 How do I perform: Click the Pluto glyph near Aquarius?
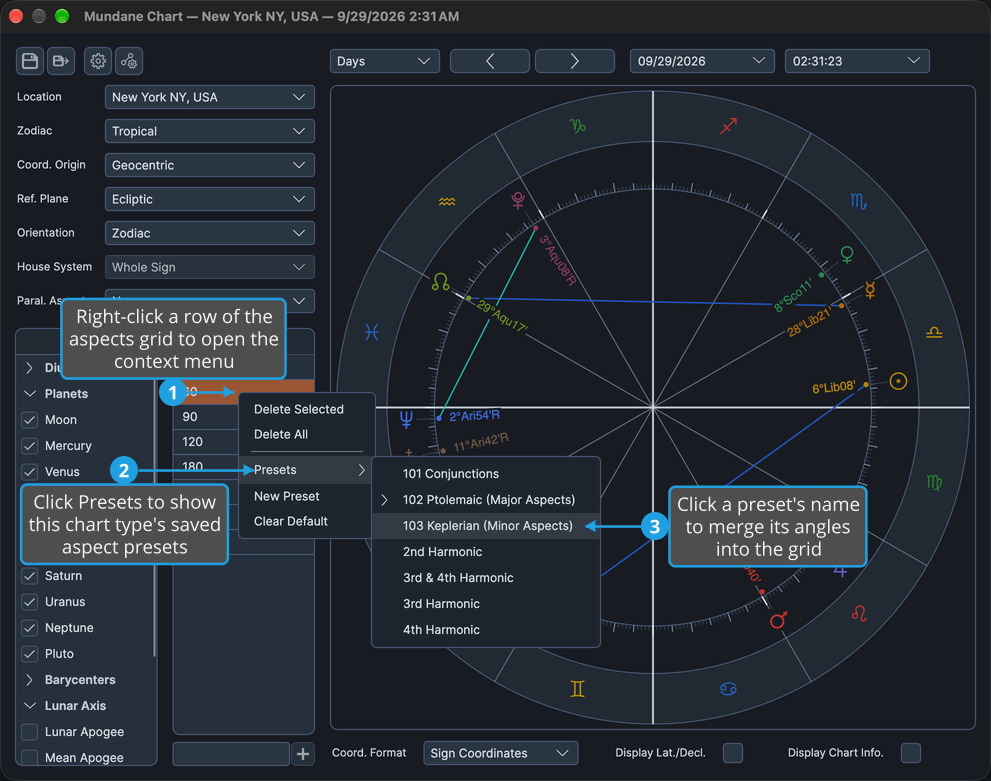coord(518,200)
